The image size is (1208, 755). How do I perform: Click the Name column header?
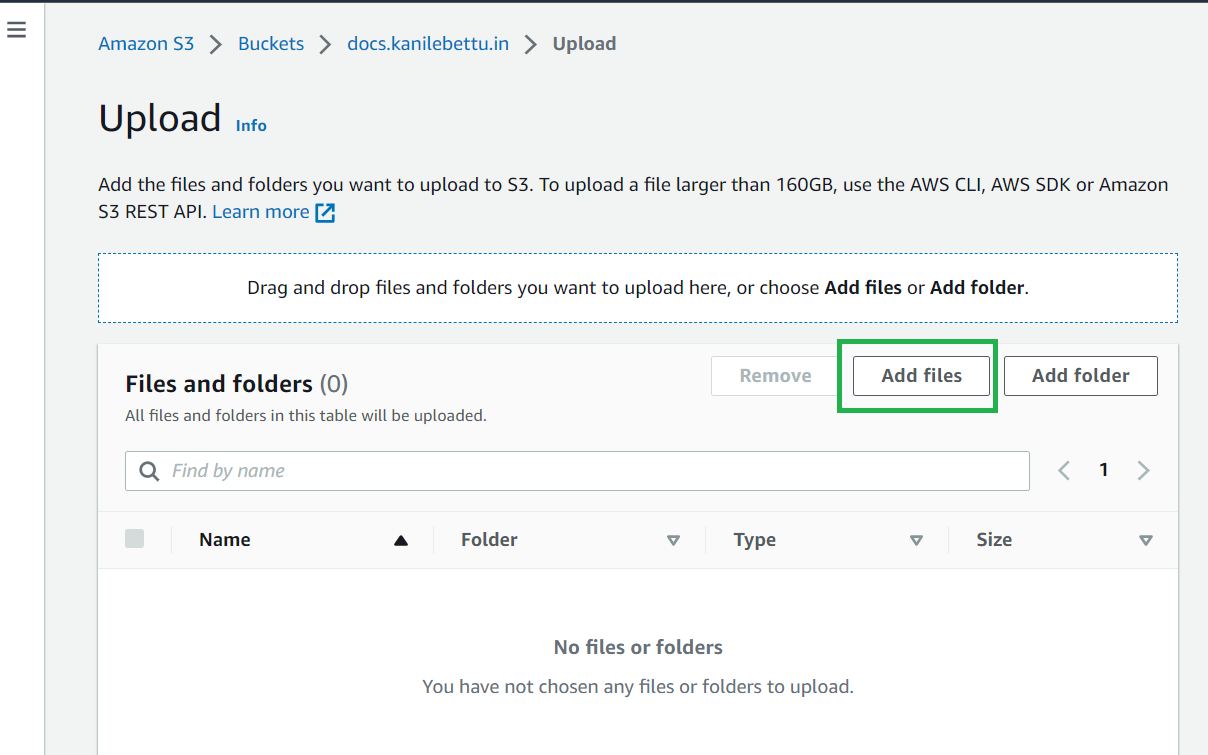coord(225,540)
